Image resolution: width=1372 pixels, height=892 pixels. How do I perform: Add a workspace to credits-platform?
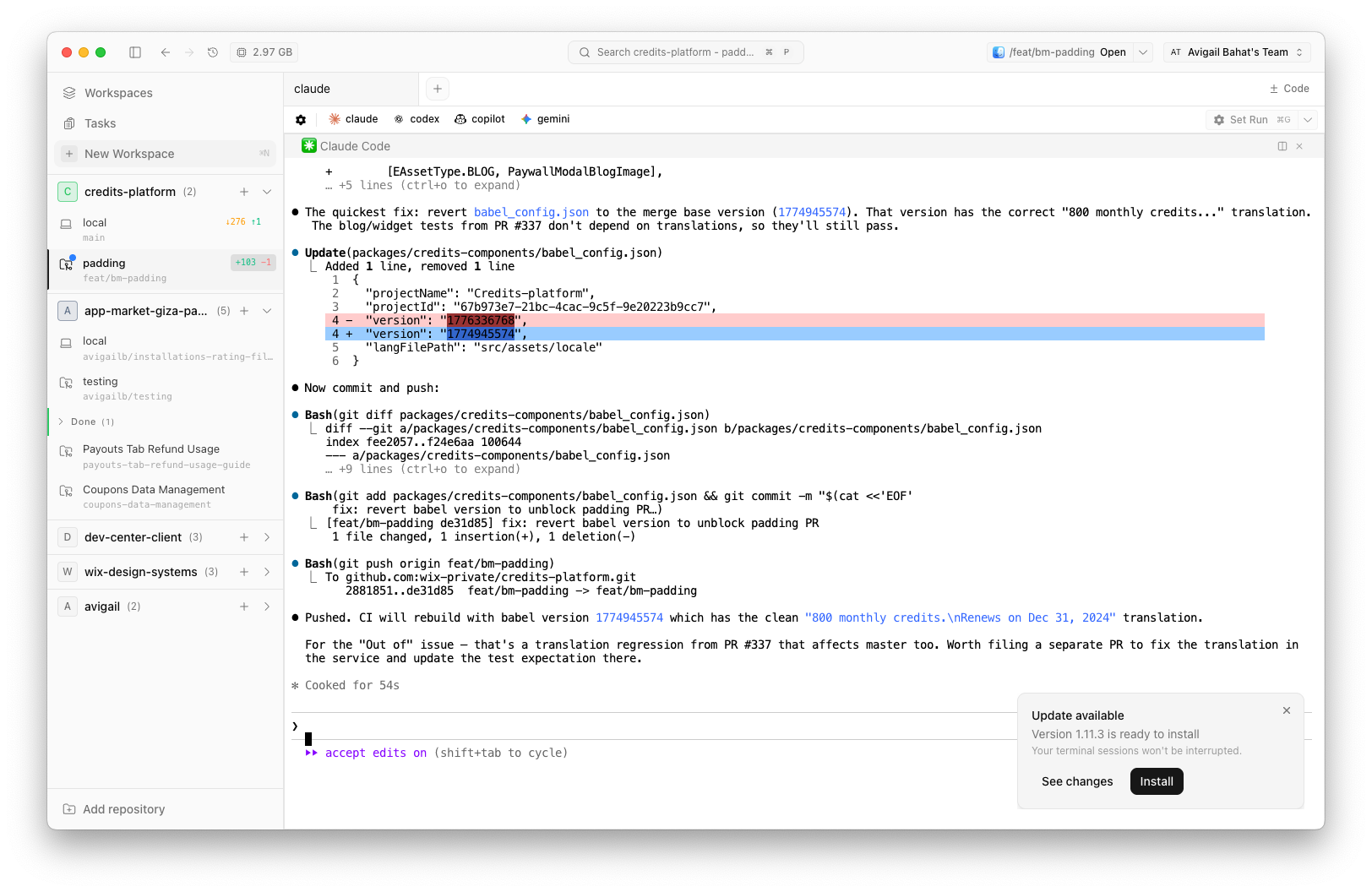pos(244,192)
